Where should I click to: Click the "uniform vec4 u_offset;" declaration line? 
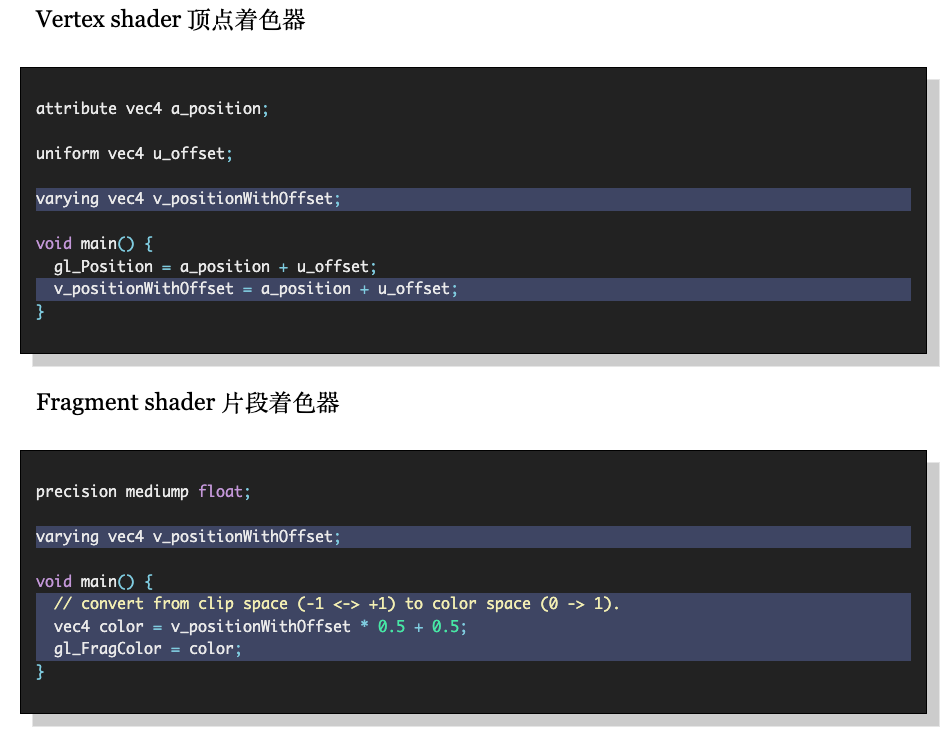[x=134, y=153]
